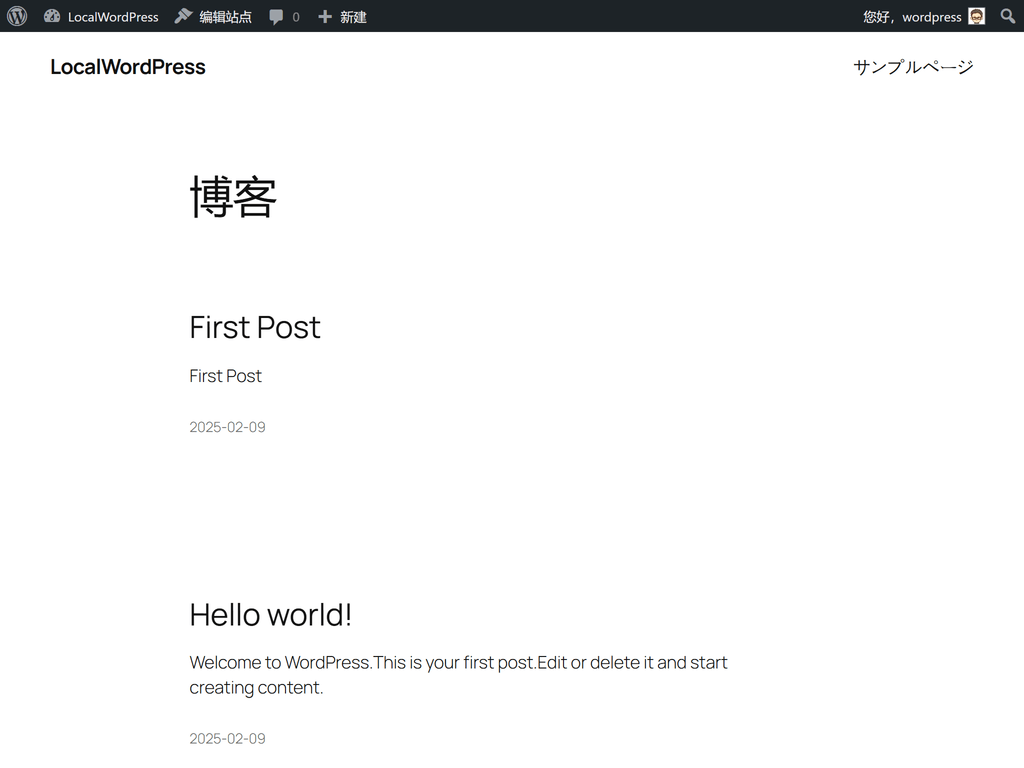1024x768 pixels.
Task: Open the WordPress logo menu
Action: click(x=17, y=16)
